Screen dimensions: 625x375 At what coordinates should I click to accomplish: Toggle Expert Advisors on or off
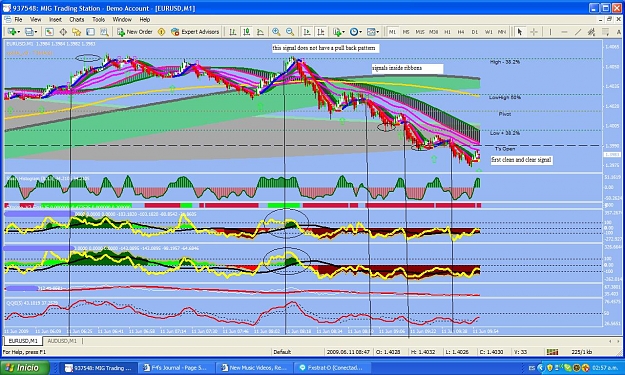(195, 32)
